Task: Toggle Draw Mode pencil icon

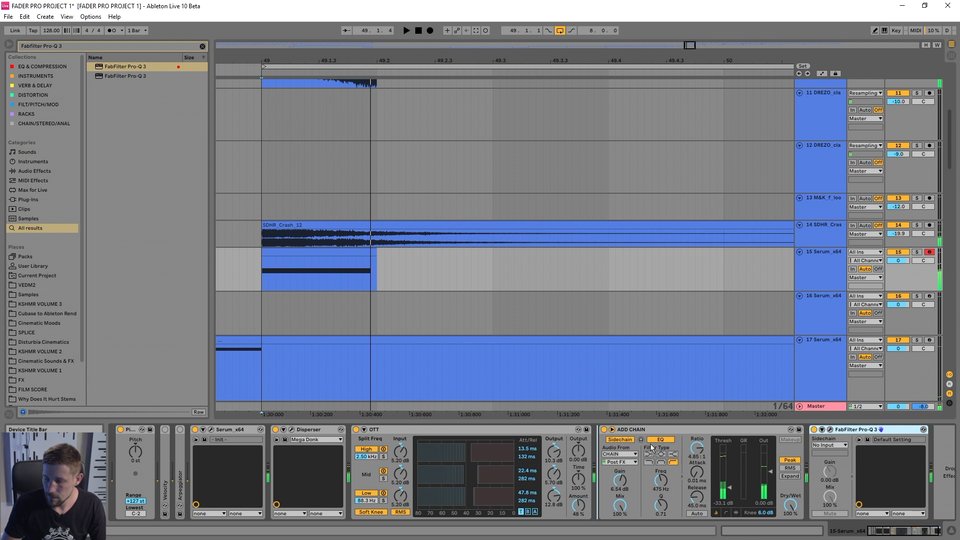Action: 875,30
